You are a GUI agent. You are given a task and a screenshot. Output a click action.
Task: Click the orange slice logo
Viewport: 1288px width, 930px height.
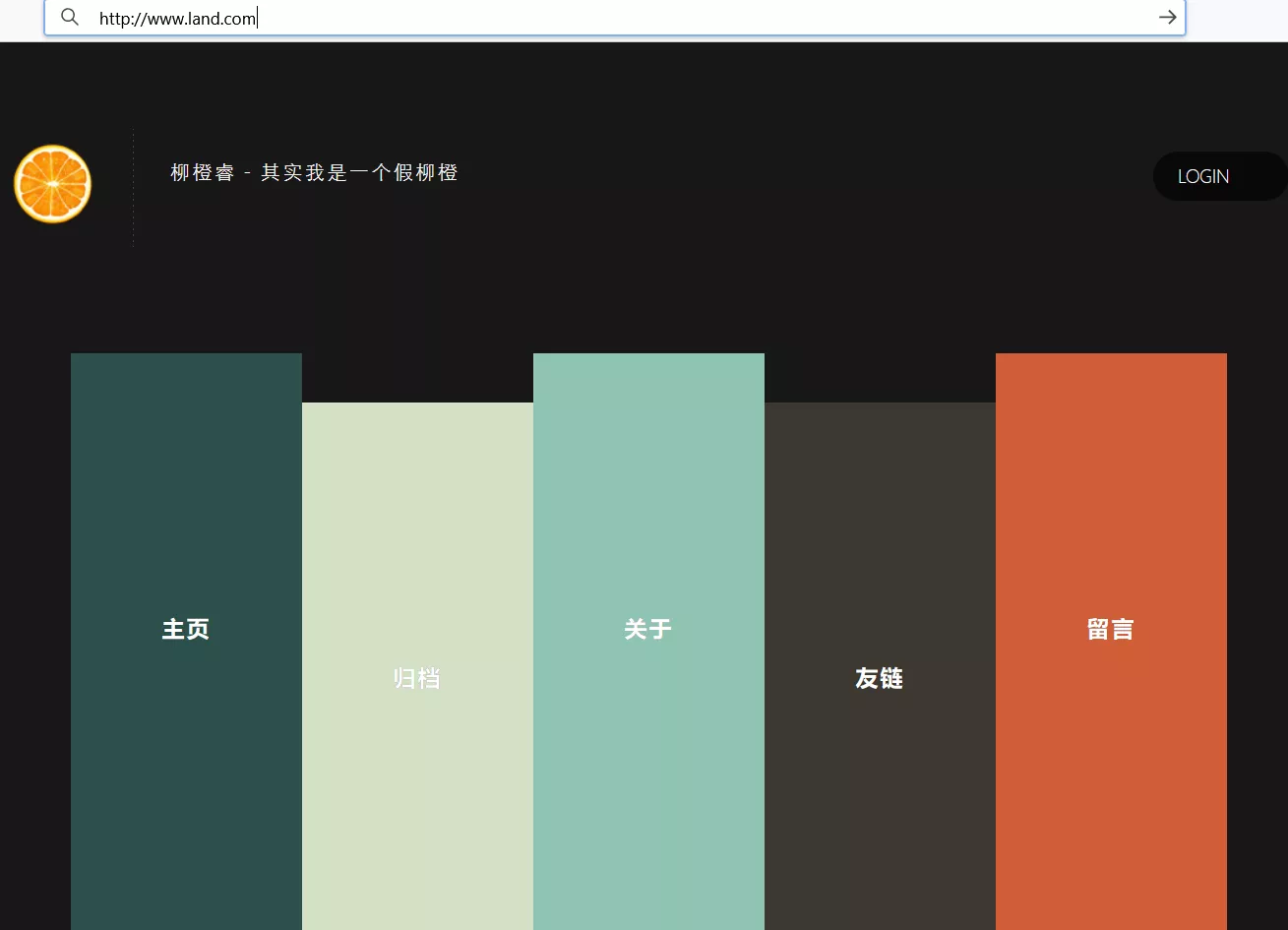(53, 184)
